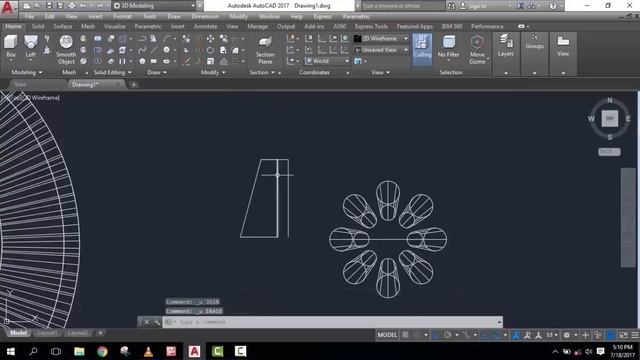Click the Polyline tool in Draw panel
Viewport: 640px width, 360px height.
pos(142,38)
